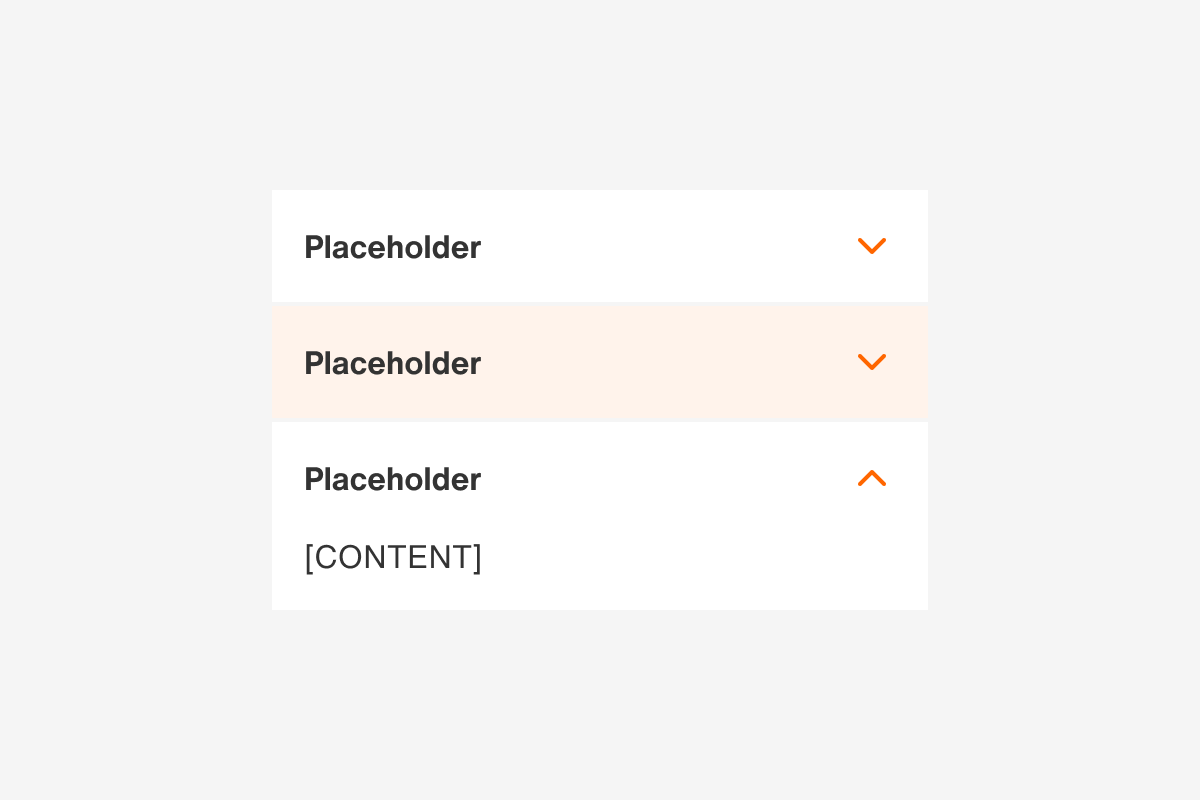Click white space left of the first Placeholder
Viewport: 1200px width, 800px height.
pos(288,246)
